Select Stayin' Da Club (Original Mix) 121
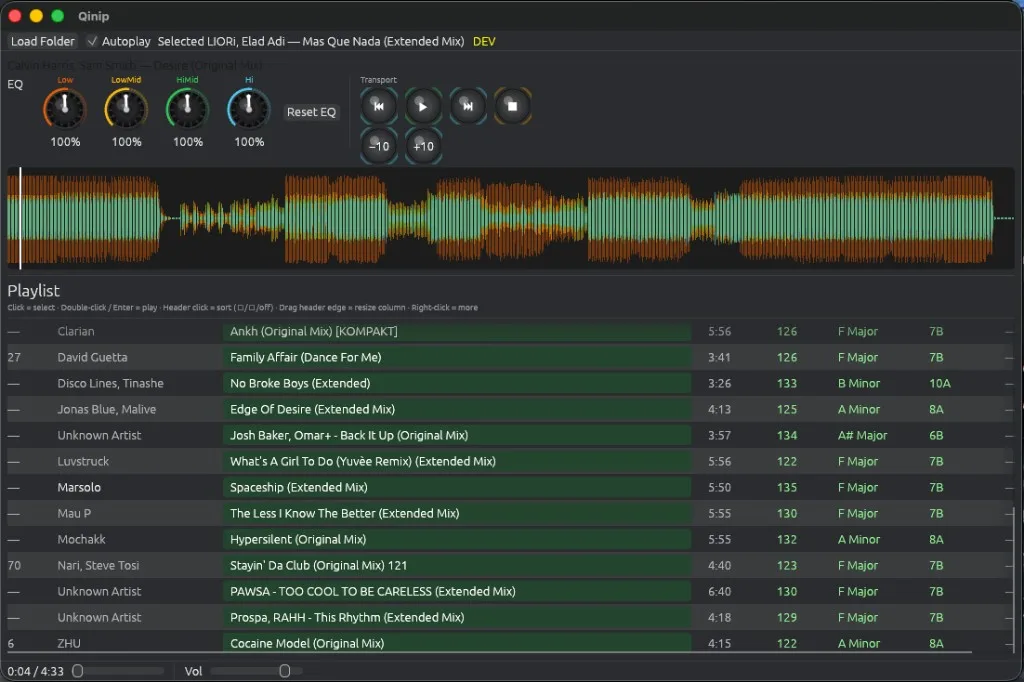 pyautogui.click(x=456, y=566)
